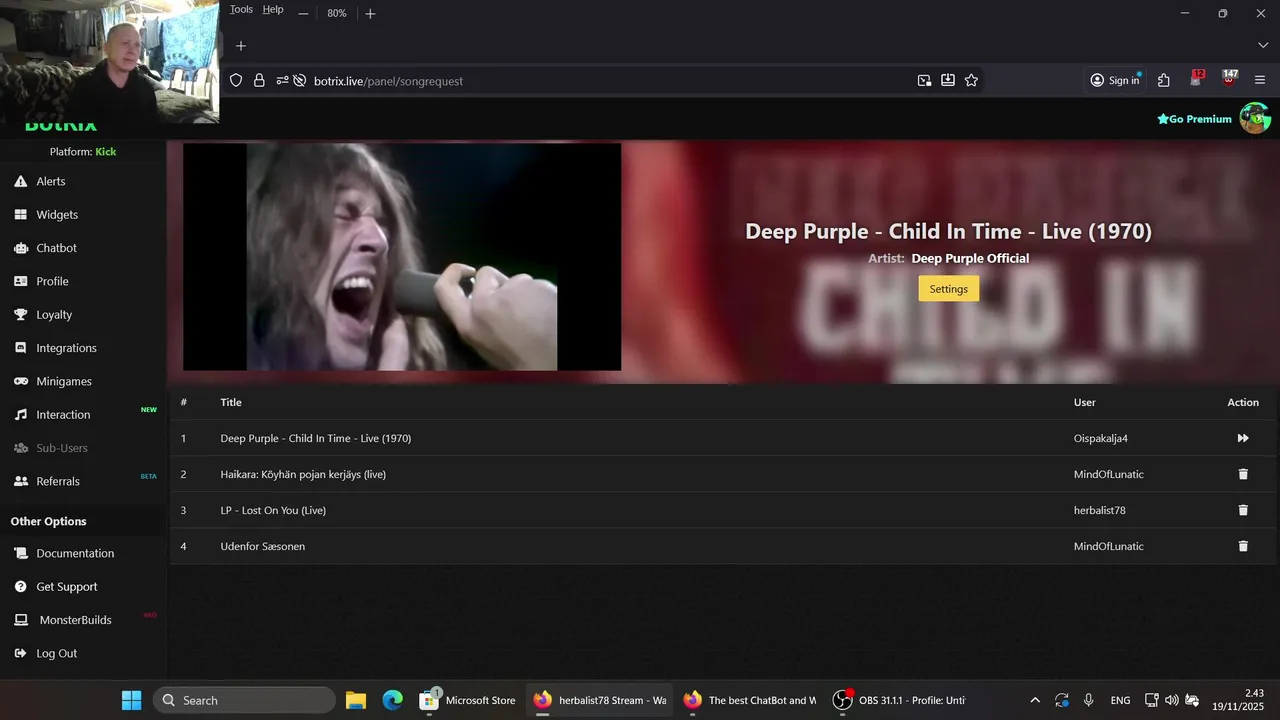Open the Help menu

(x=273, y=10)
